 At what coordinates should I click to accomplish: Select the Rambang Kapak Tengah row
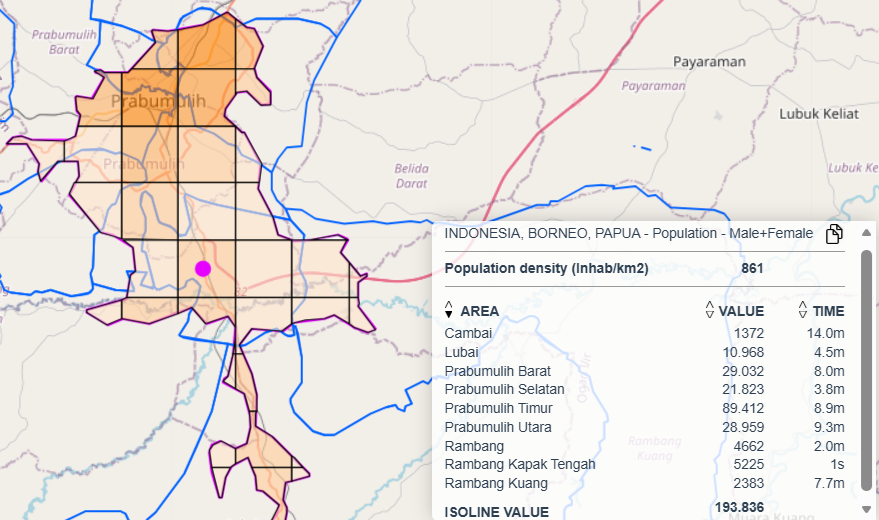(644, 465)
